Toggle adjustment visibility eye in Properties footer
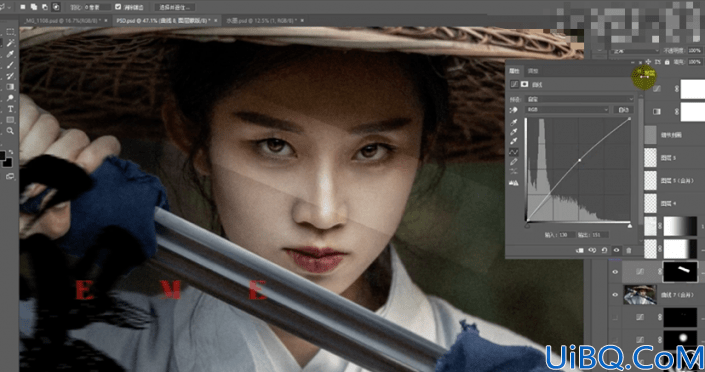Image resolution: width=705 pixels, height=372 pixels. [616, 250]
